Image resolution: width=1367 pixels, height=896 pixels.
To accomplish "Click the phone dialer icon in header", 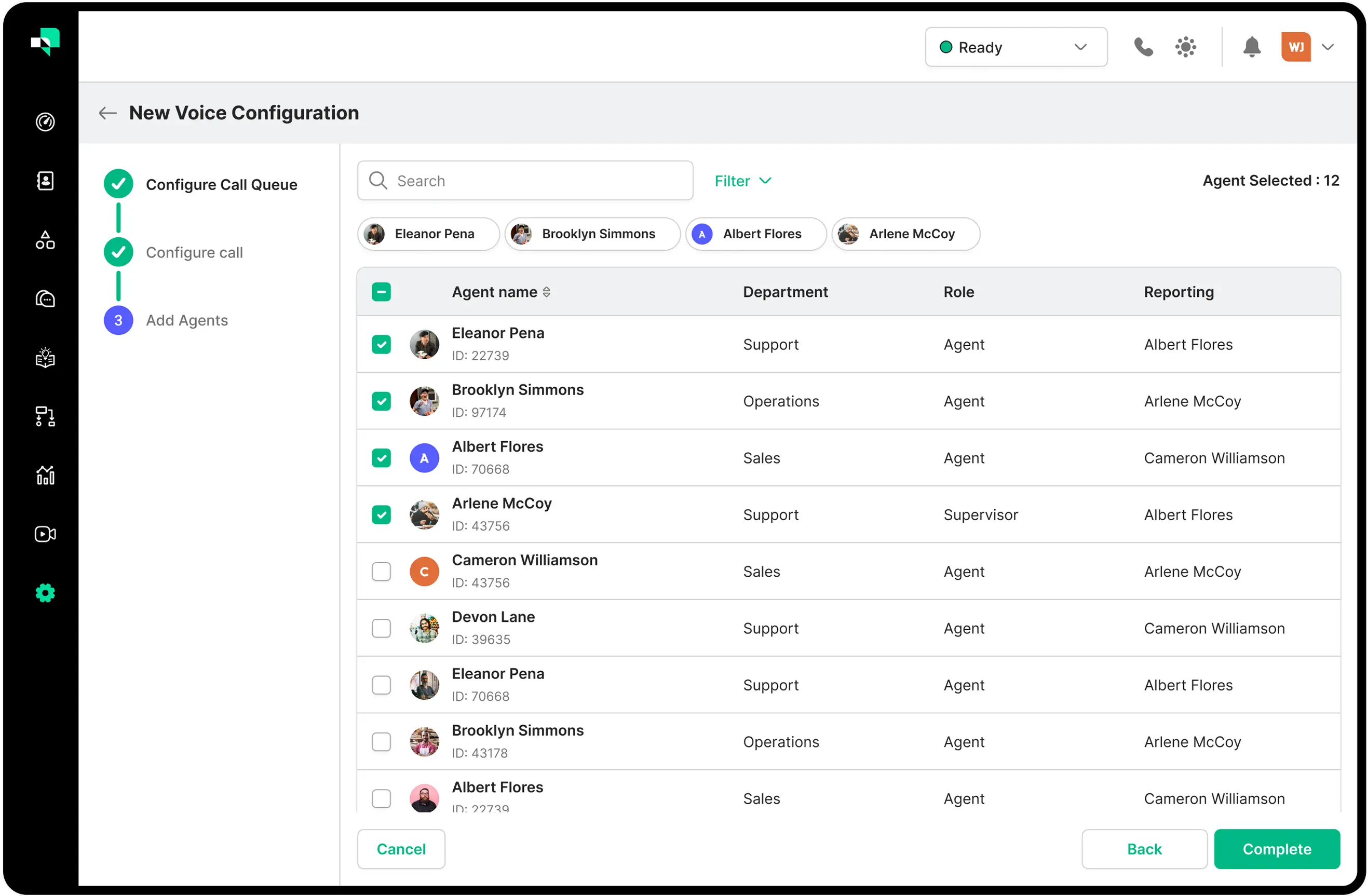I will [1143, 47].
